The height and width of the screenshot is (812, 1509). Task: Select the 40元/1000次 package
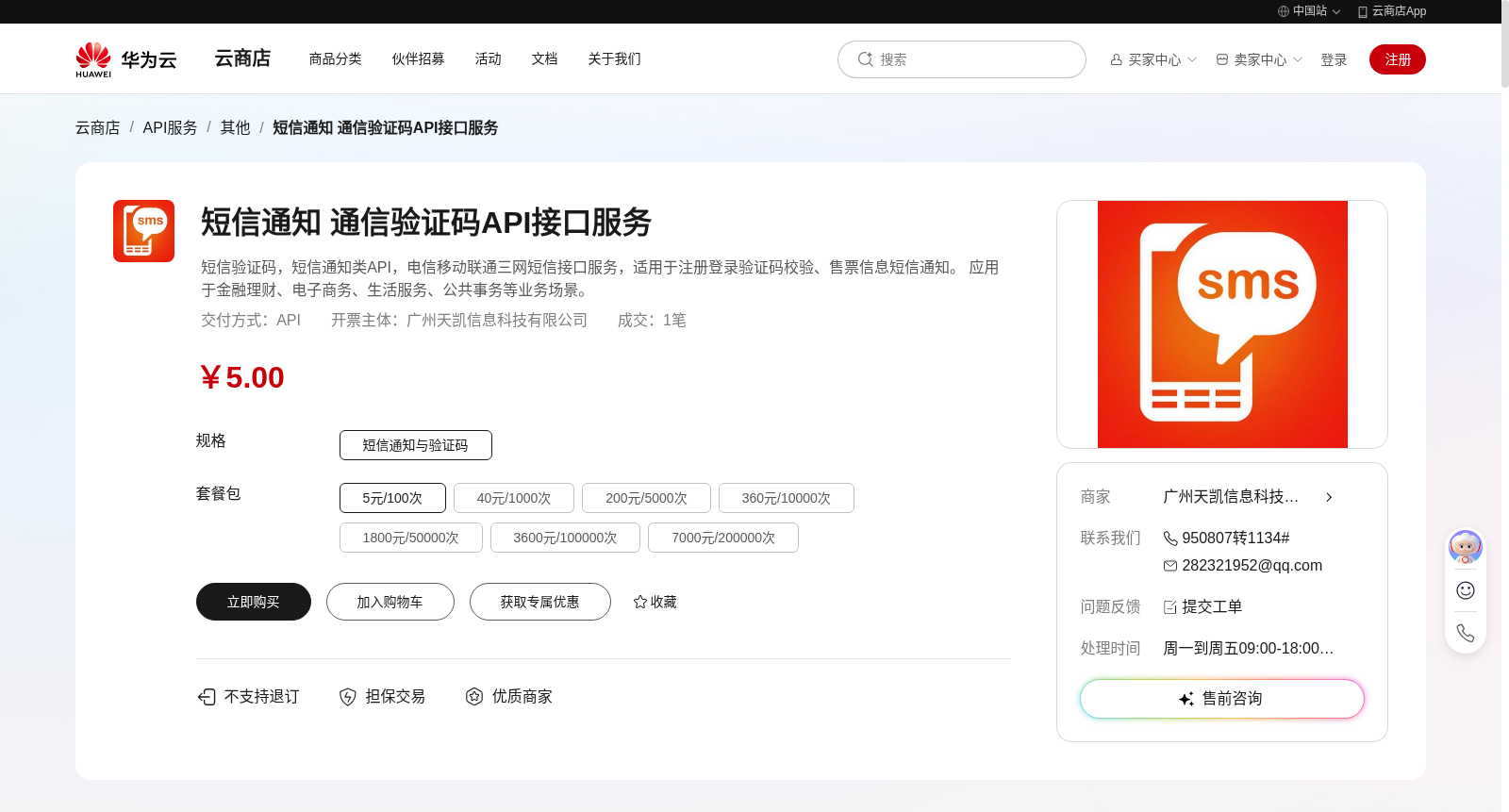click(514, 498)
